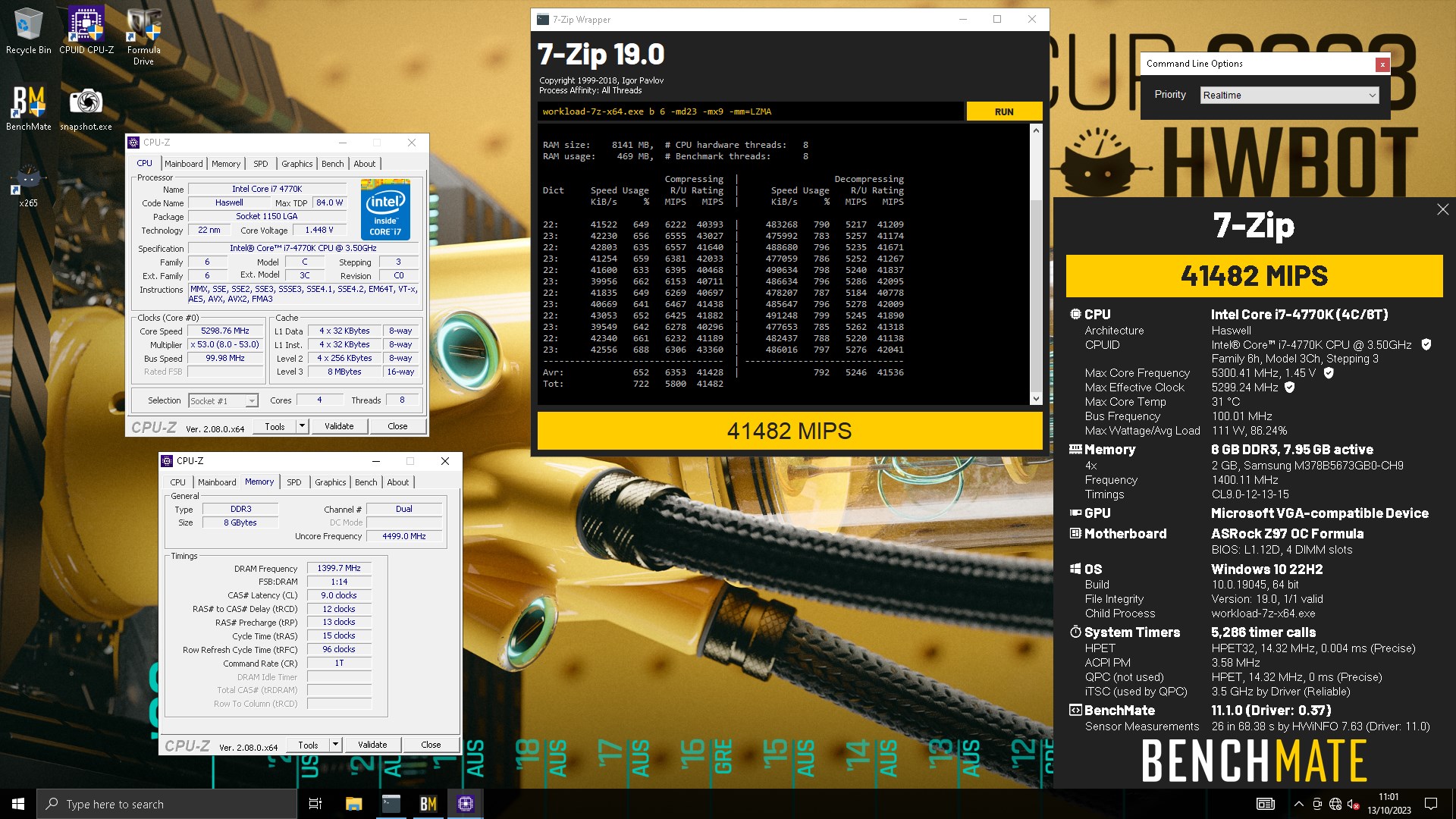This screenshot has width=1456, height=819.
Task: Click the Intel Core i7 logo in CPU-Z
Action: click(385, 210)
